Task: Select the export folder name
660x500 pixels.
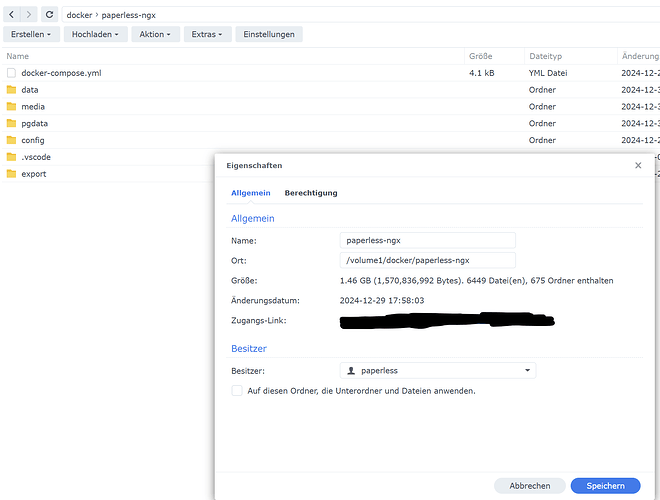Action: tap(34, 174)
